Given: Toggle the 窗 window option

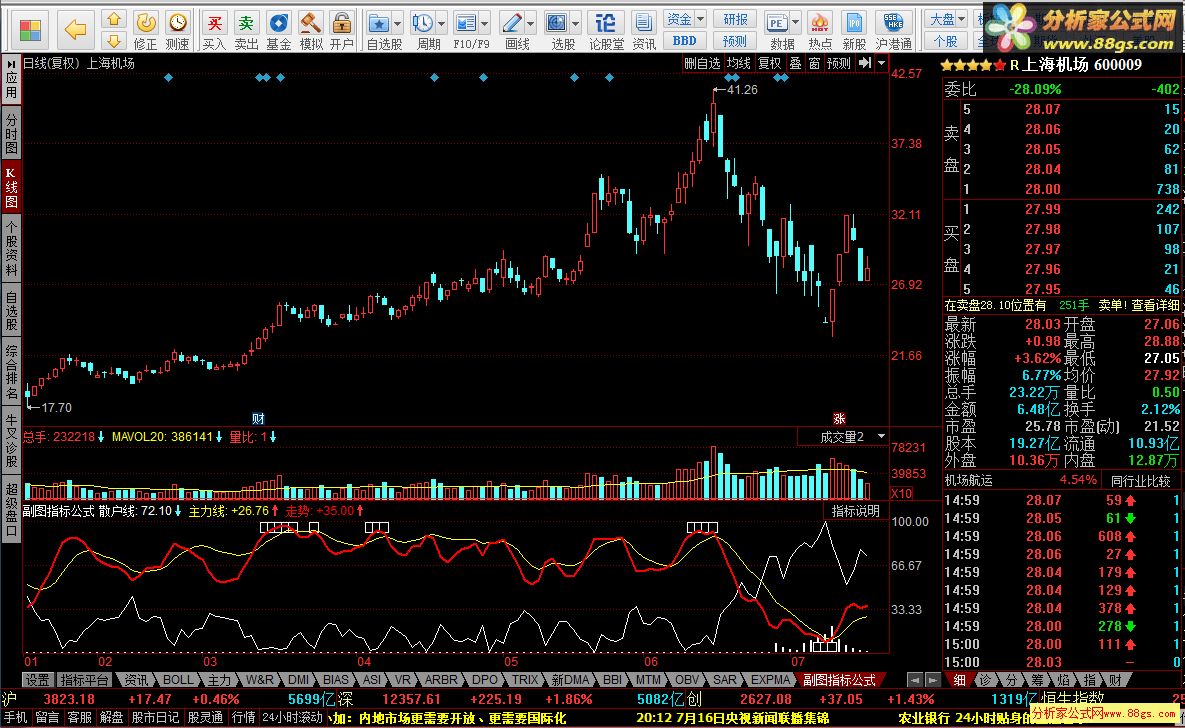Looking at the screenshot, I should 814,64.
